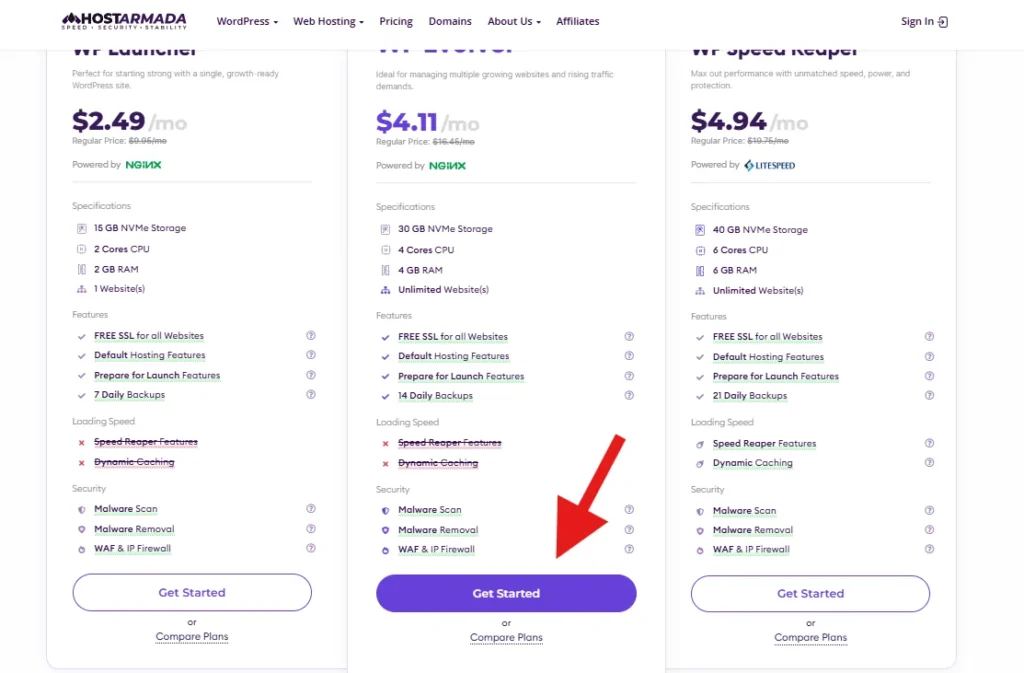Image resolution: width=1024 pixels, height=673 pixels.
Task: Click the LiteSpeed logo in WP Speed Reaper
Action: 769,165
